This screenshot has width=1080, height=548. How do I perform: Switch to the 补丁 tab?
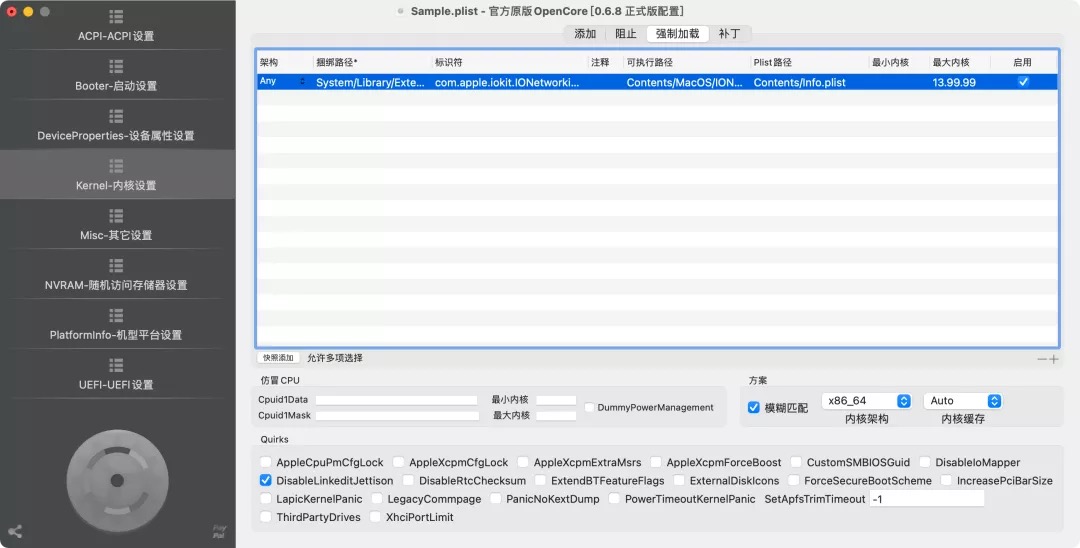730,34
